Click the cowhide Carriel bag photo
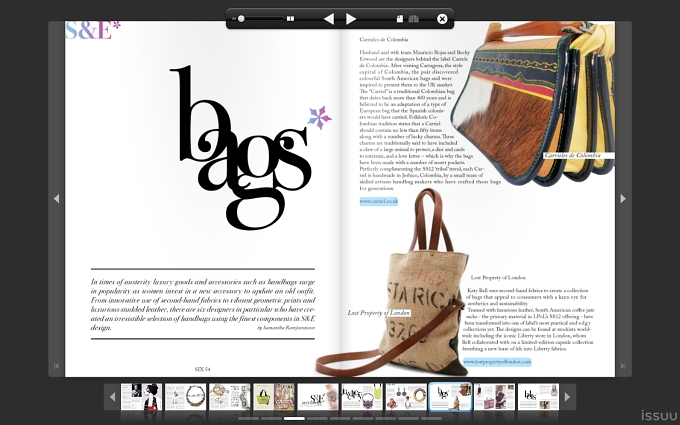 [x=533, y=102]
